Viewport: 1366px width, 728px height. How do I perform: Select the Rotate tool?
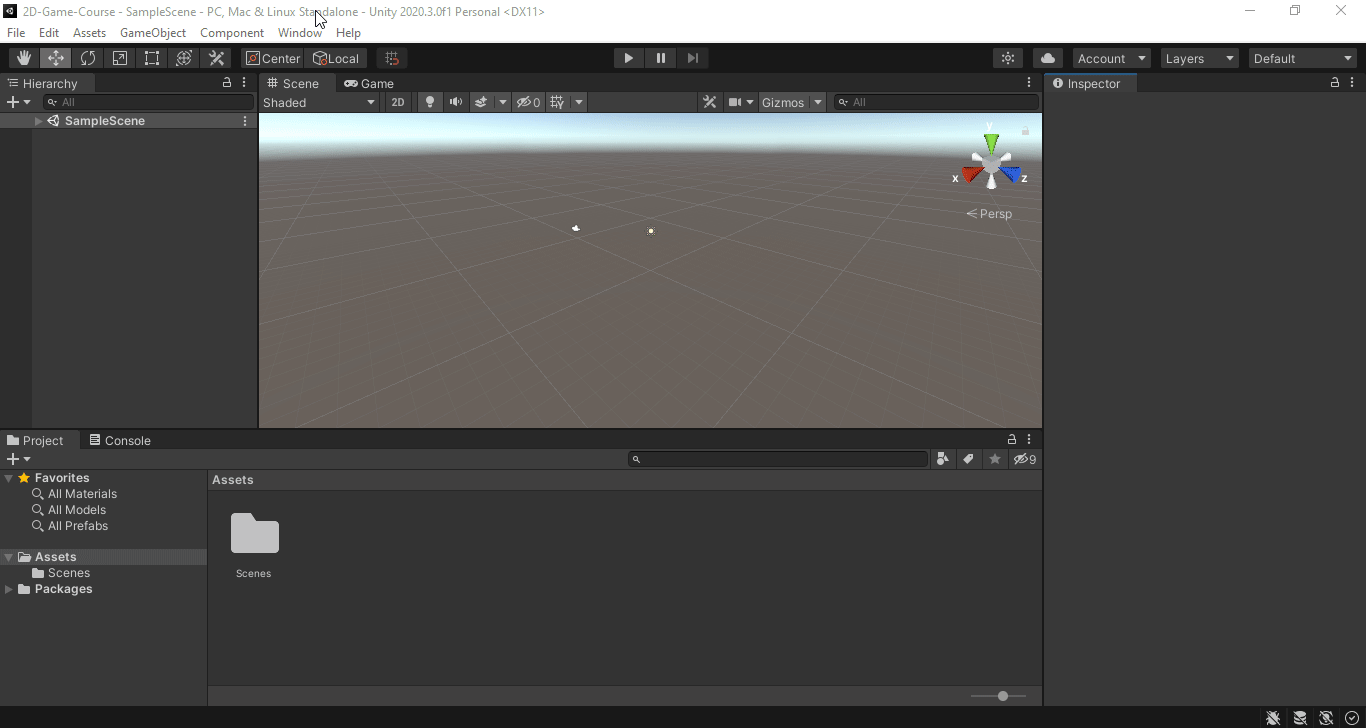[x=88, y=58]
